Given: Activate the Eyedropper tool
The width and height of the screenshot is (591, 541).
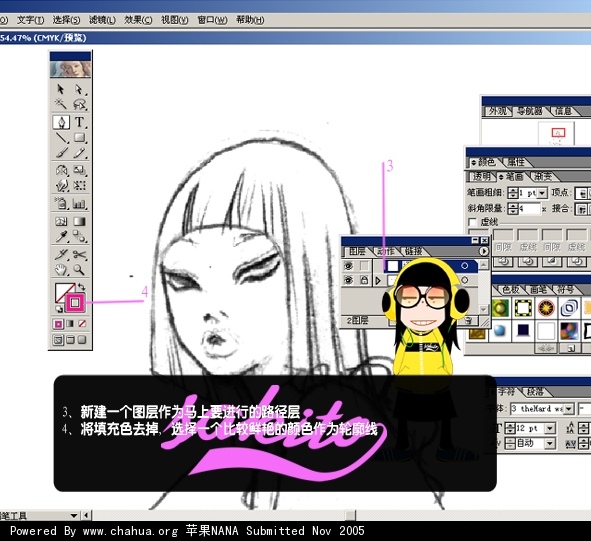Looking at the screenshot, I should coord(61,237).
